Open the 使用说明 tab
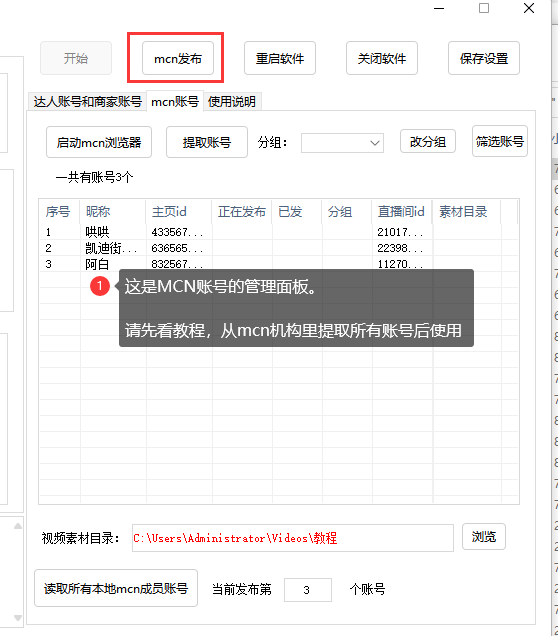This screenshot has width=558, height=636. pyautogui.click(x=232, y=101)
